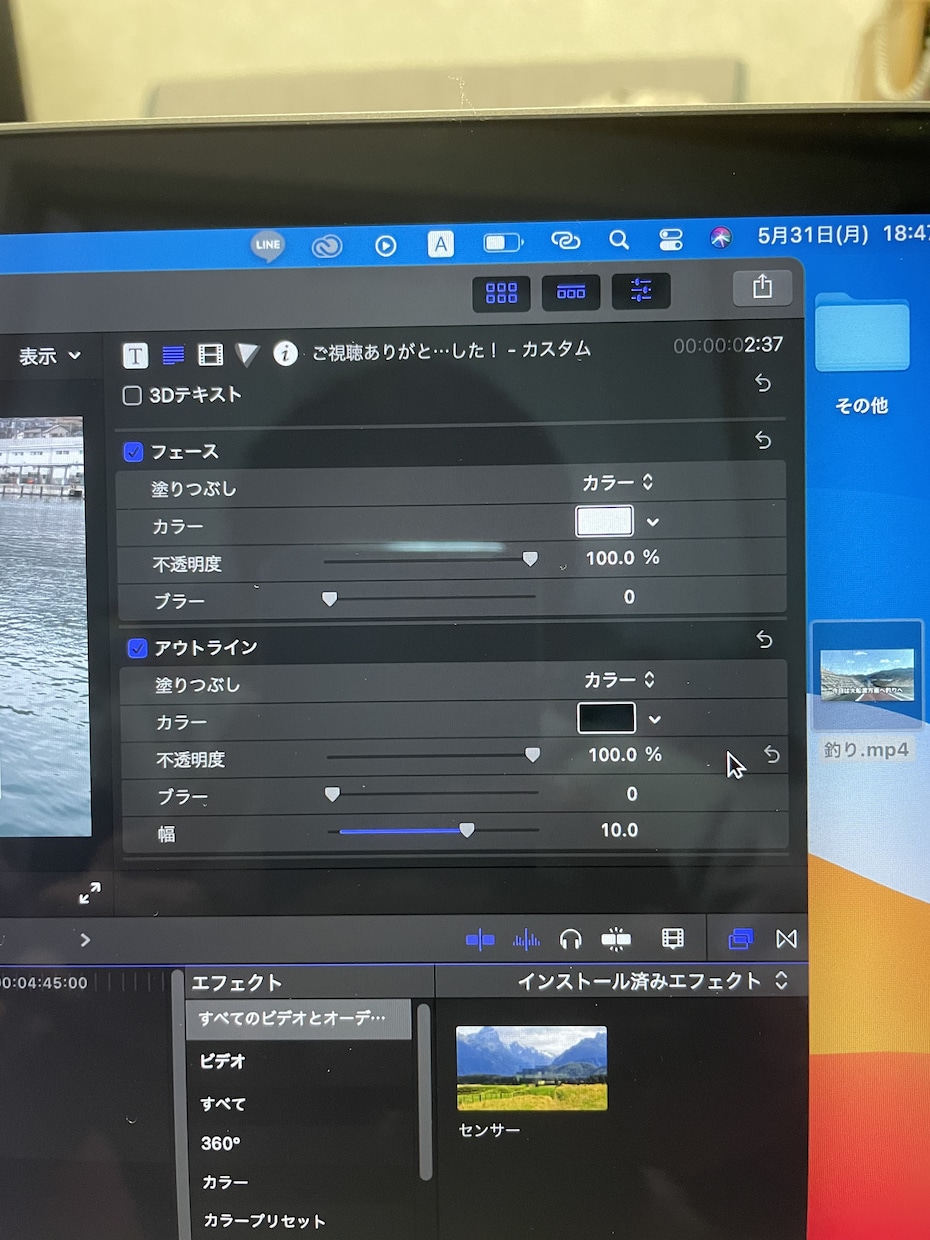Toggle solo headphones icon

(x=571, y=939)
